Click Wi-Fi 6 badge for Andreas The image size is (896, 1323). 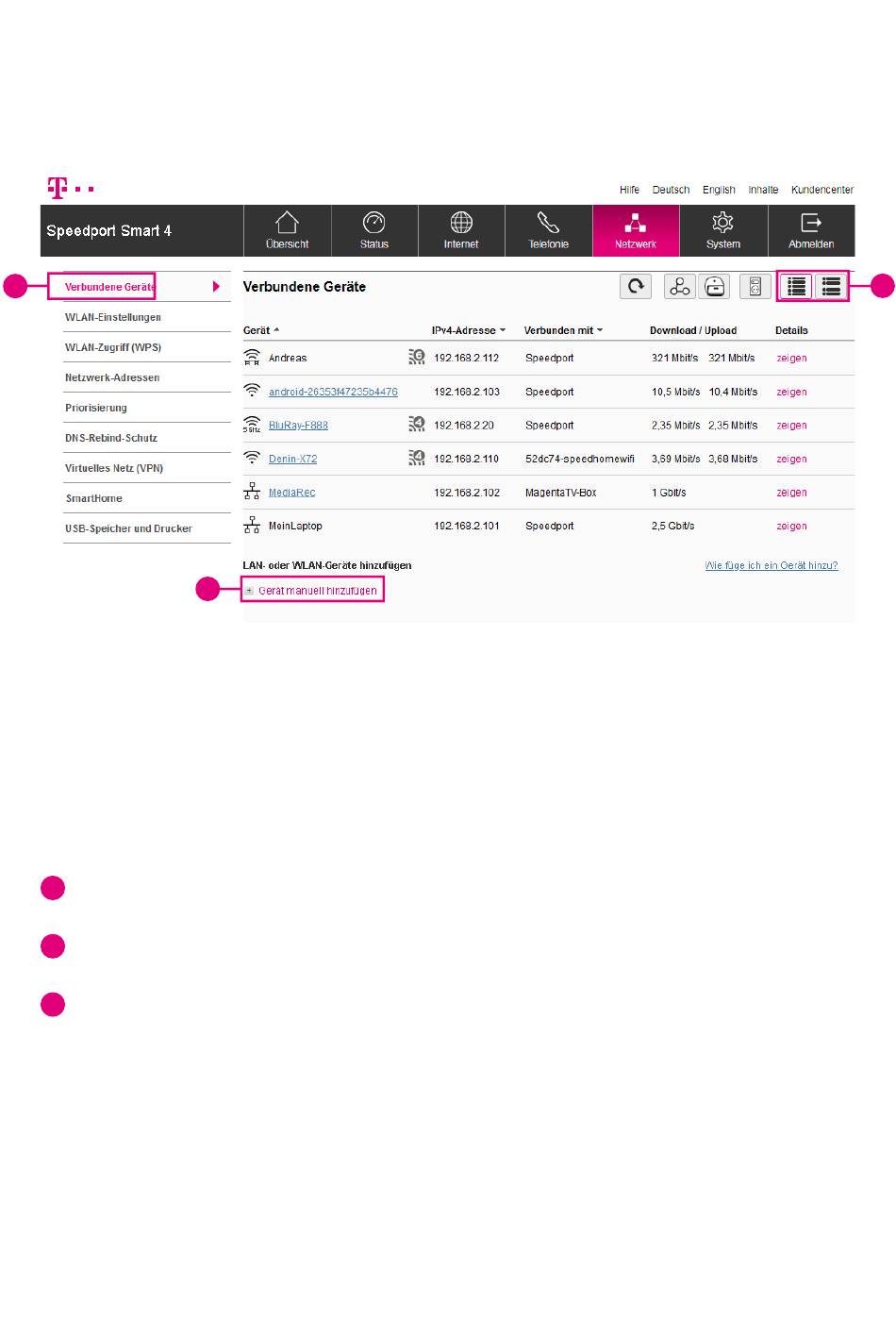(x=417, y=357)
